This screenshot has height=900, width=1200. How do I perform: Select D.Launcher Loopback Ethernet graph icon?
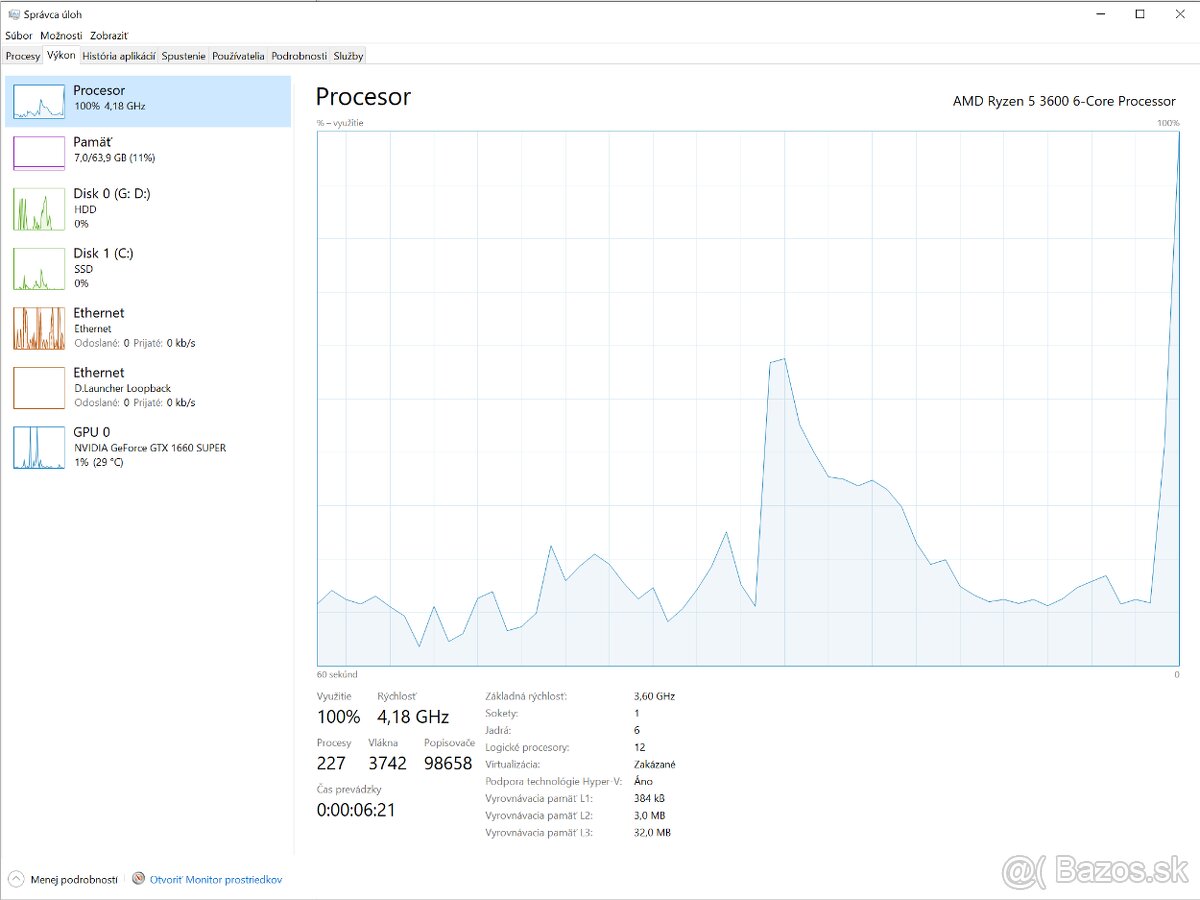(39, 388)
